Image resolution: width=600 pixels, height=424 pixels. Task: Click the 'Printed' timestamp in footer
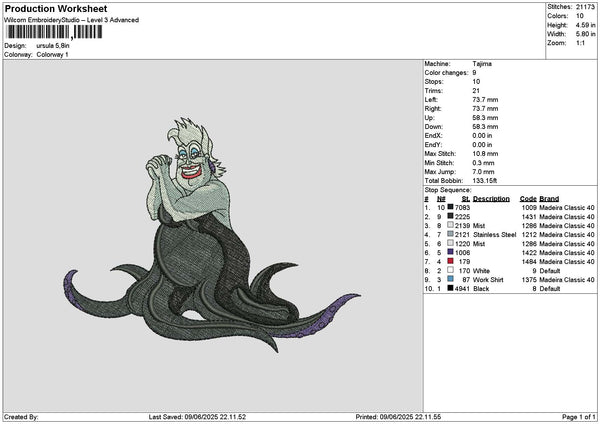pos(398,417)
